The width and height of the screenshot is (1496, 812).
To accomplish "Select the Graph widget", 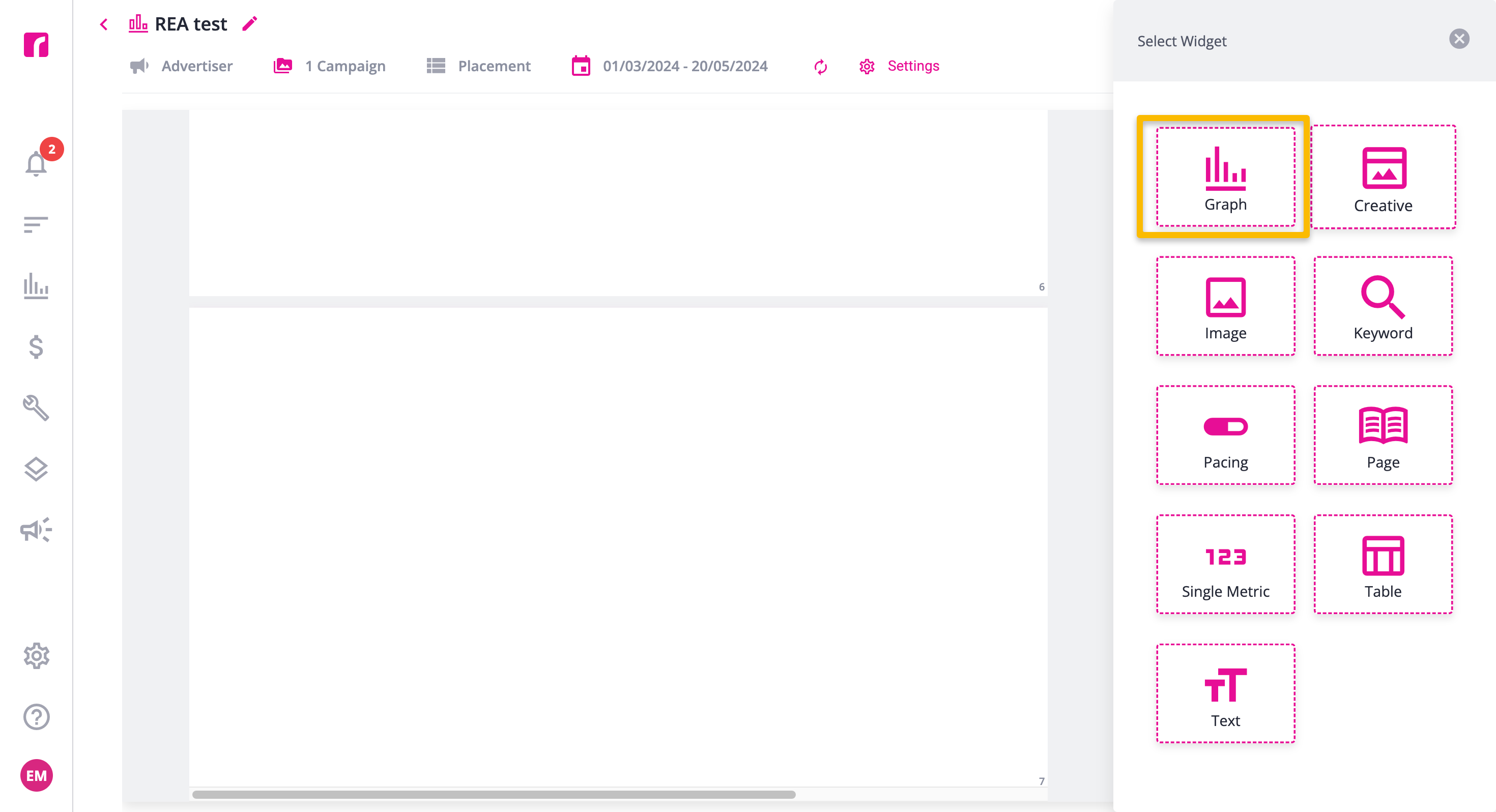I will pyautogui.click(x=1225, y=177).
